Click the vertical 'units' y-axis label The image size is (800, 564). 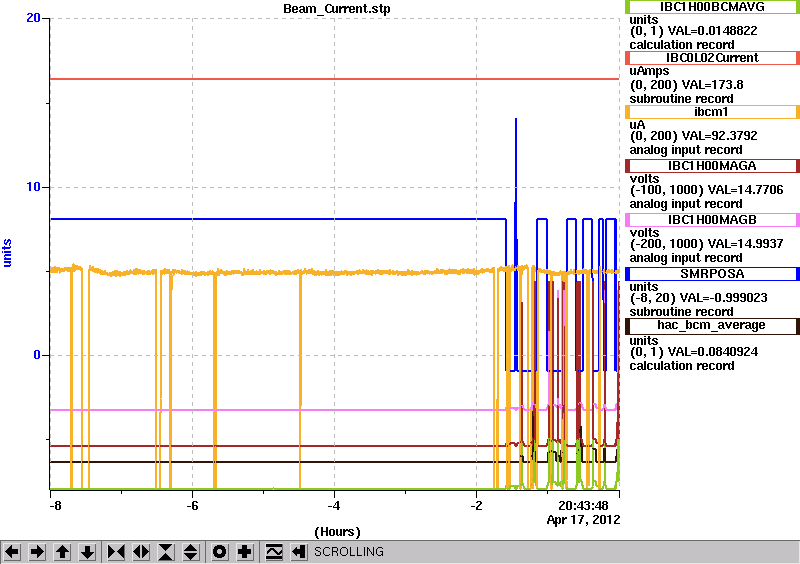pos(7,253)
